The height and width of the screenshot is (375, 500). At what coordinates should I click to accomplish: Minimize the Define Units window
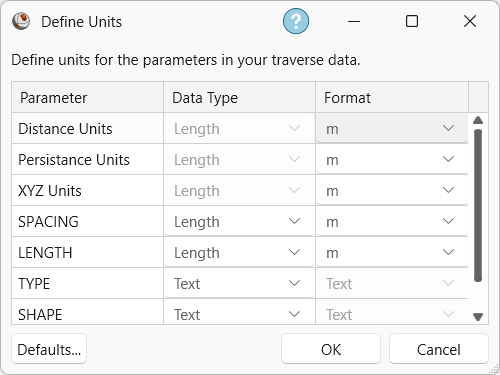pos(354,21)
